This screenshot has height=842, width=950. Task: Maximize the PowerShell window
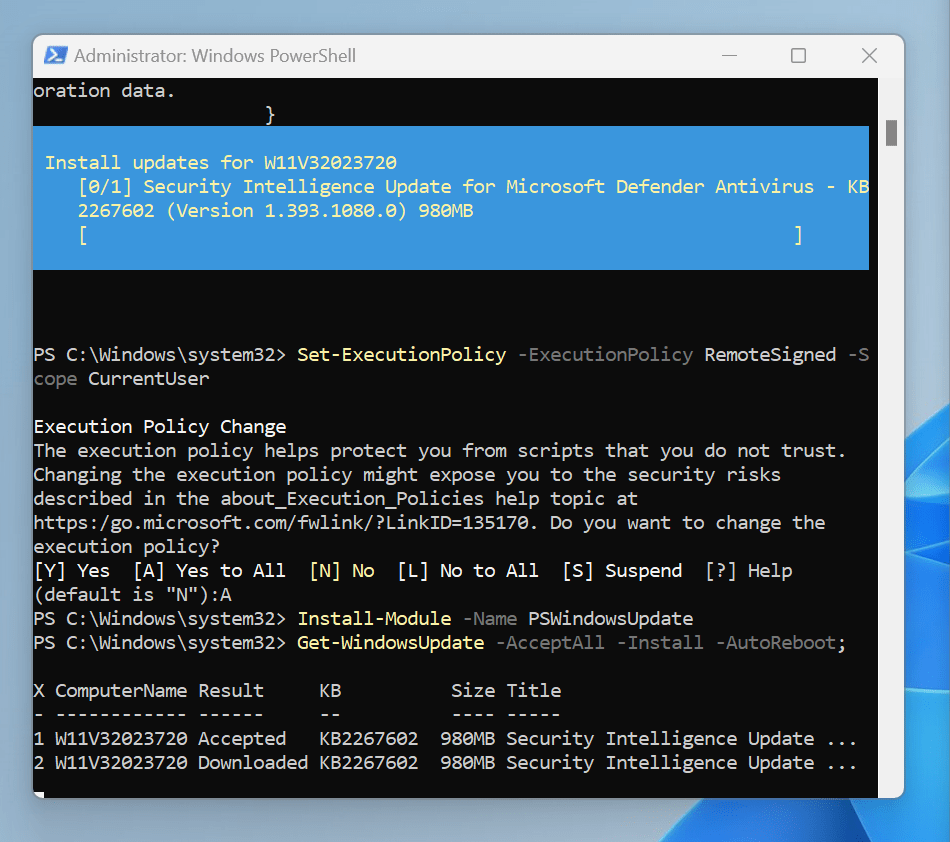(x=799, y=56)
